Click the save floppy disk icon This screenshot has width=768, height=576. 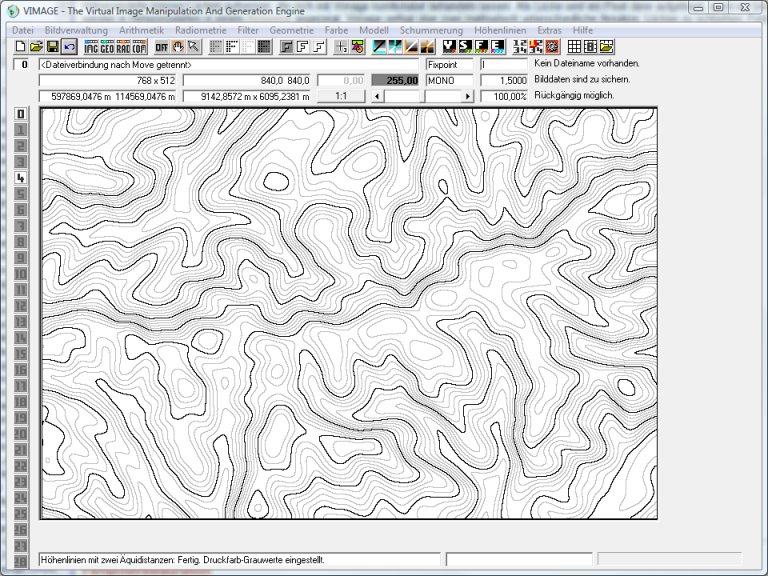[52, 47]
